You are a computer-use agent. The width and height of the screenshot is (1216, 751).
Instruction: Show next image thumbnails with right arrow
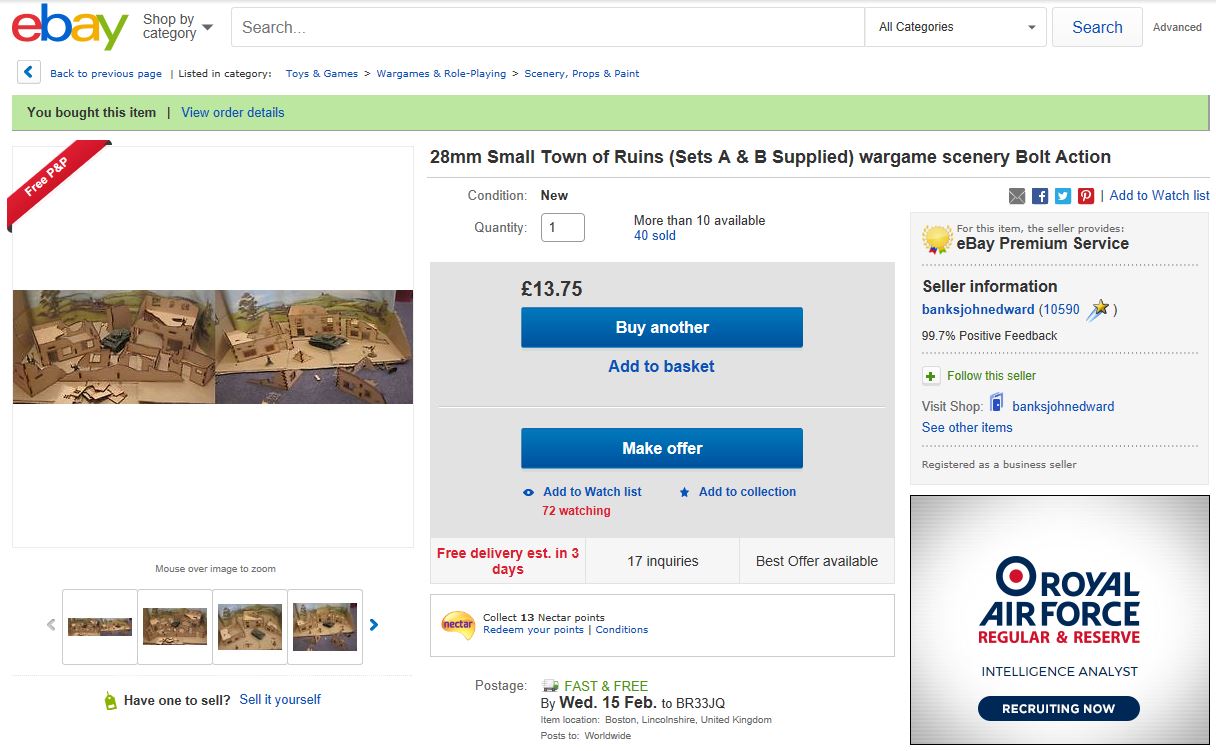374,625
